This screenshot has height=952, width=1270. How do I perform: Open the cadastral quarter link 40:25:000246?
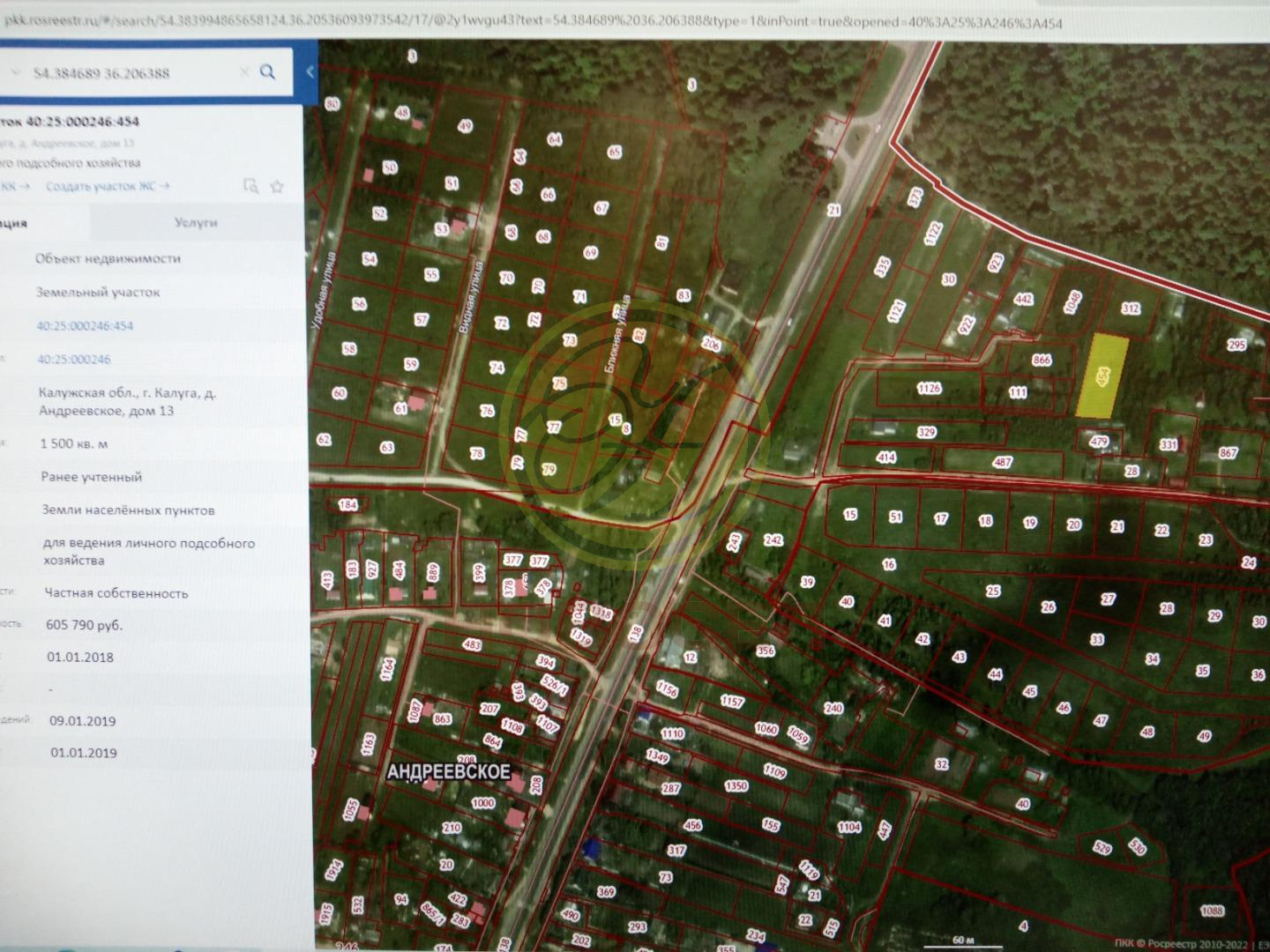click(74, 360)
